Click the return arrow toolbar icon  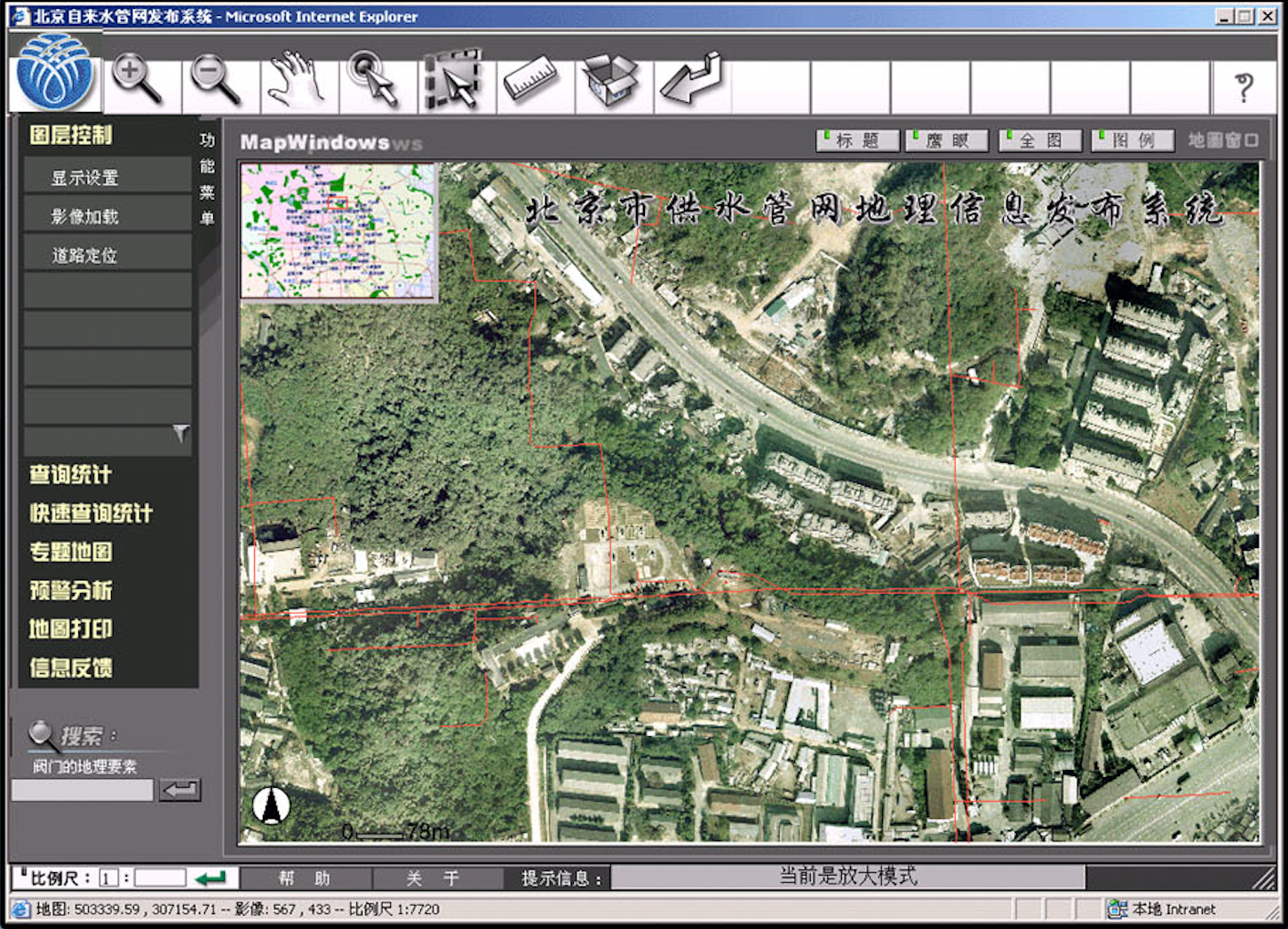(x=691, y=79)
